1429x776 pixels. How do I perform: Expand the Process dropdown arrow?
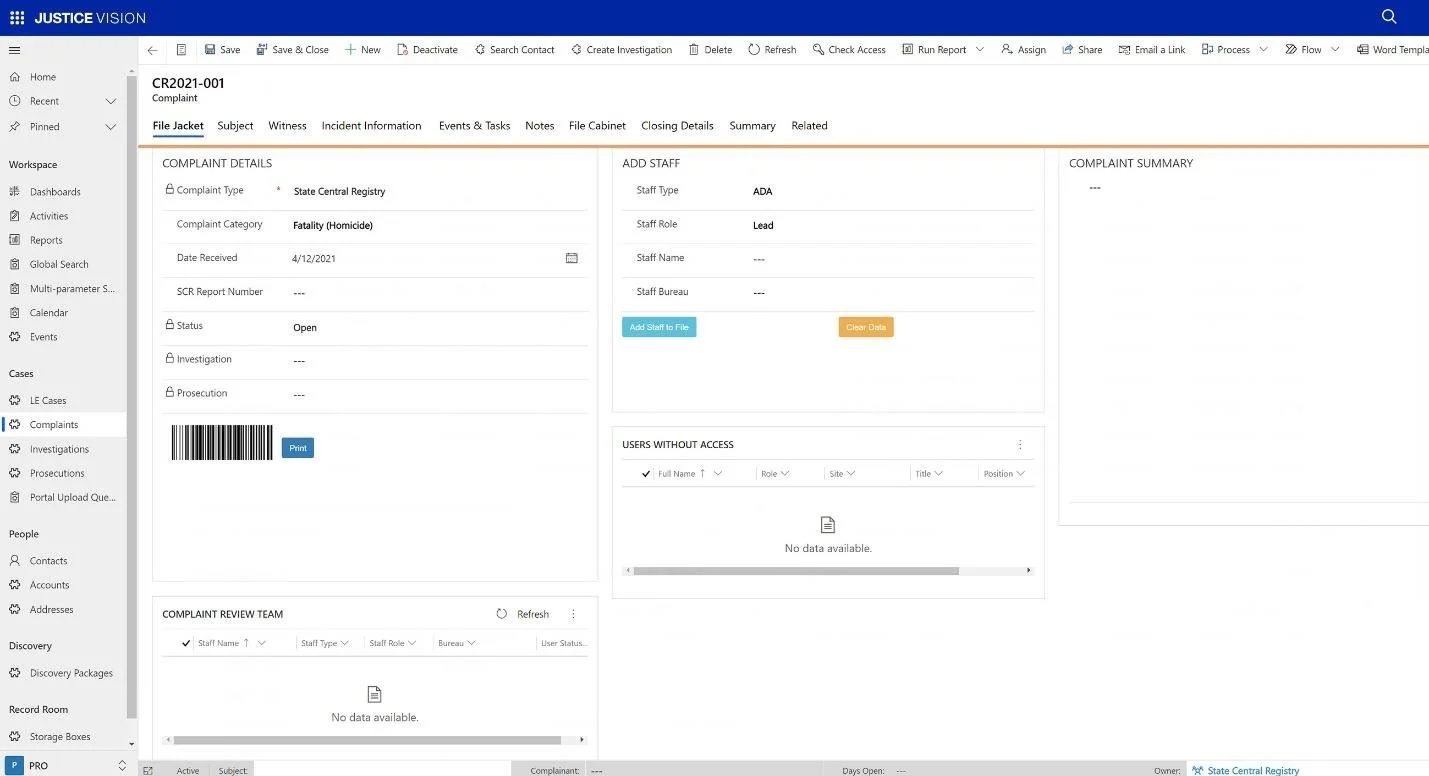pyautogui.click(x=1264, y=50)
